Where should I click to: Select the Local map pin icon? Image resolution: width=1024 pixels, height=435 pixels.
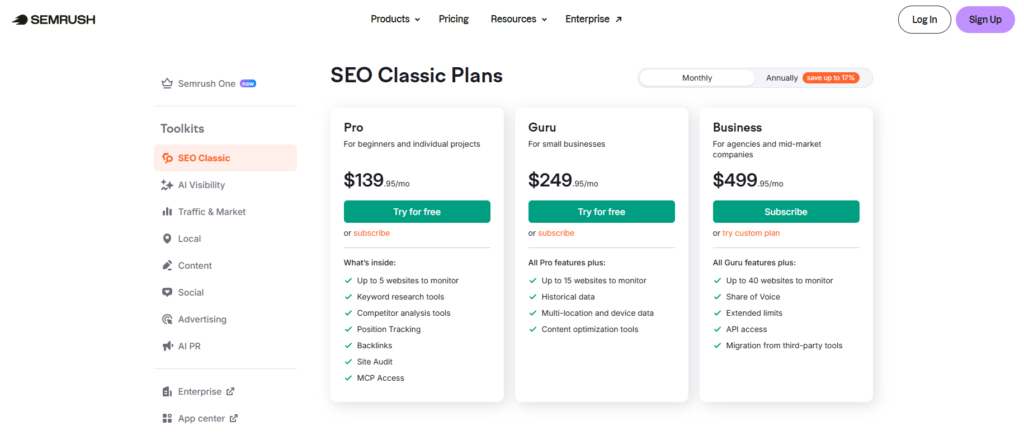point(167,239)
